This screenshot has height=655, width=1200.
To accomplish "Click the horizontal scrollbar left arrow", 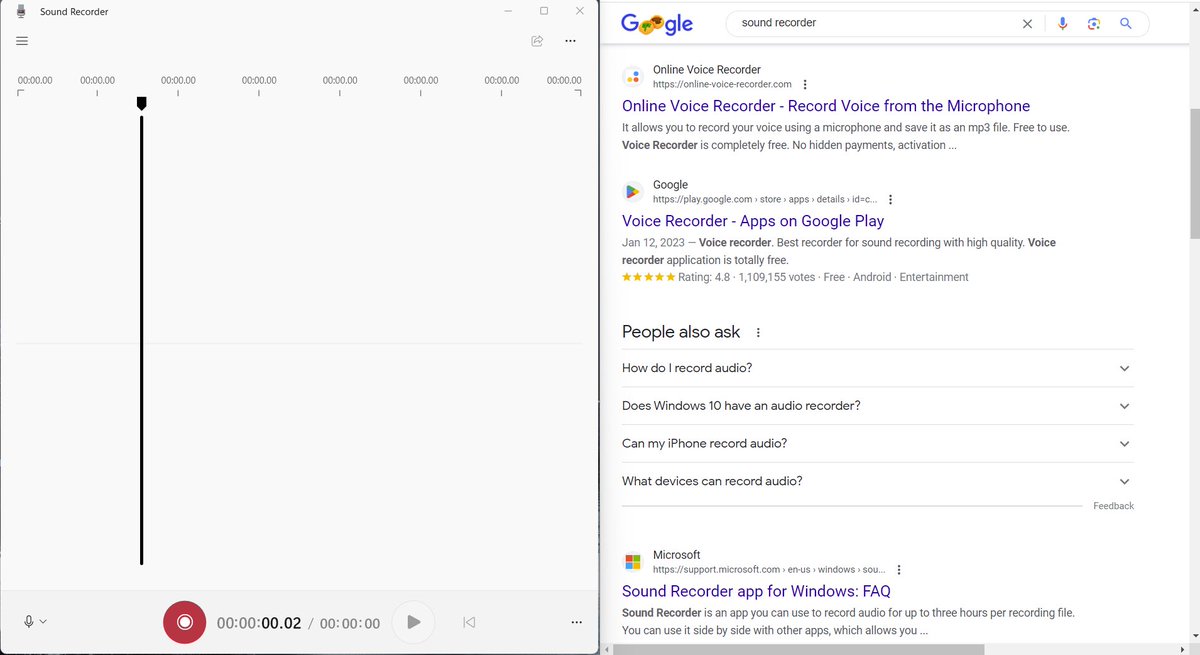I will pyautogui.click(x=606, y=649).
